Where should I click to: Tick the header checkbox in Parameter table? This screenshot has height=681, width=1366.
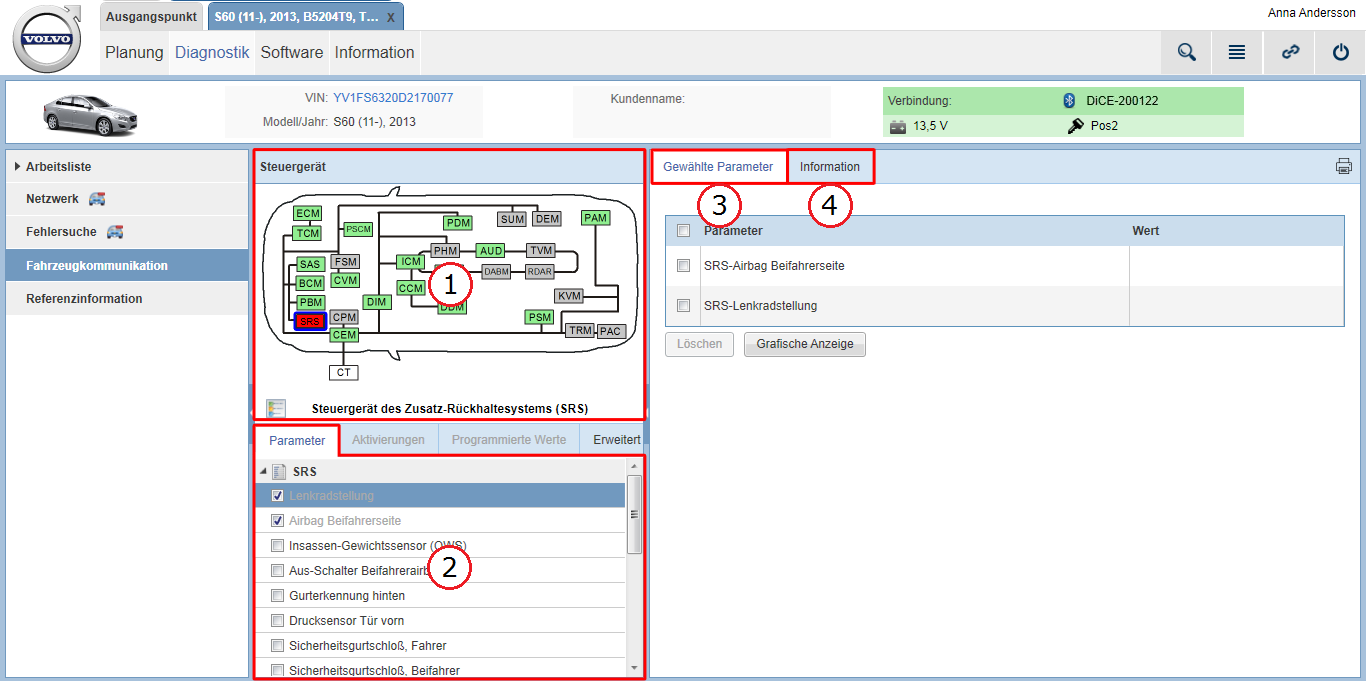(683, 231)
